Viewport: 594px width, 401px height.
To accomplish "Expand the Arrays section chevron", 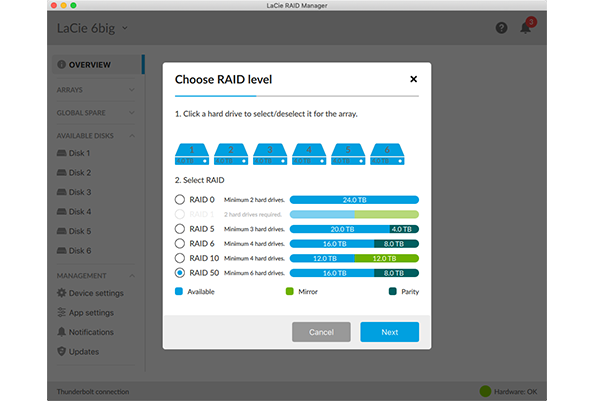I will tap(131, 90).
